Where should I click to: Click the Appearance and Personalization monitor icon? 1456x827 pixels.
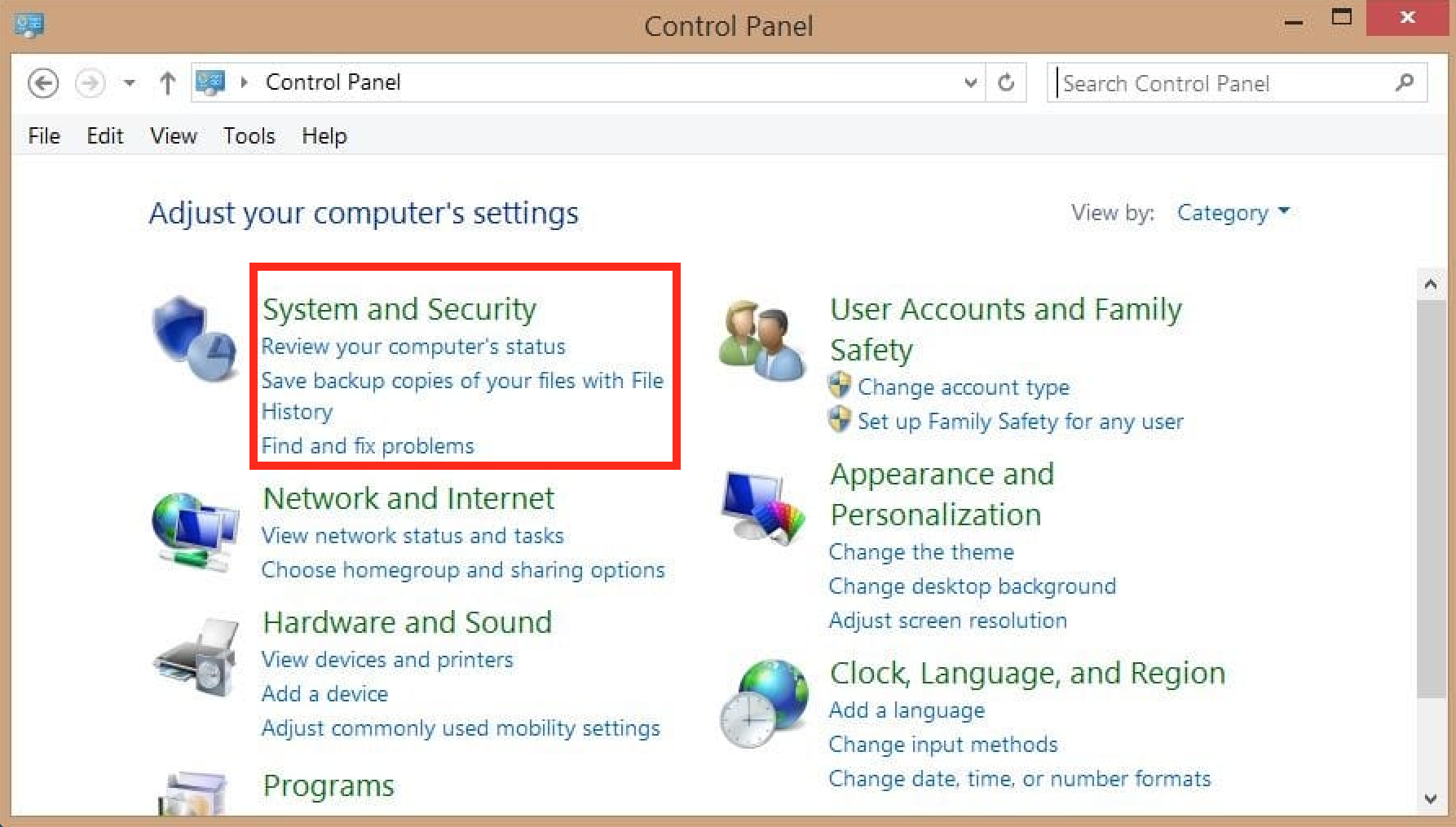(x=761, y=507)
